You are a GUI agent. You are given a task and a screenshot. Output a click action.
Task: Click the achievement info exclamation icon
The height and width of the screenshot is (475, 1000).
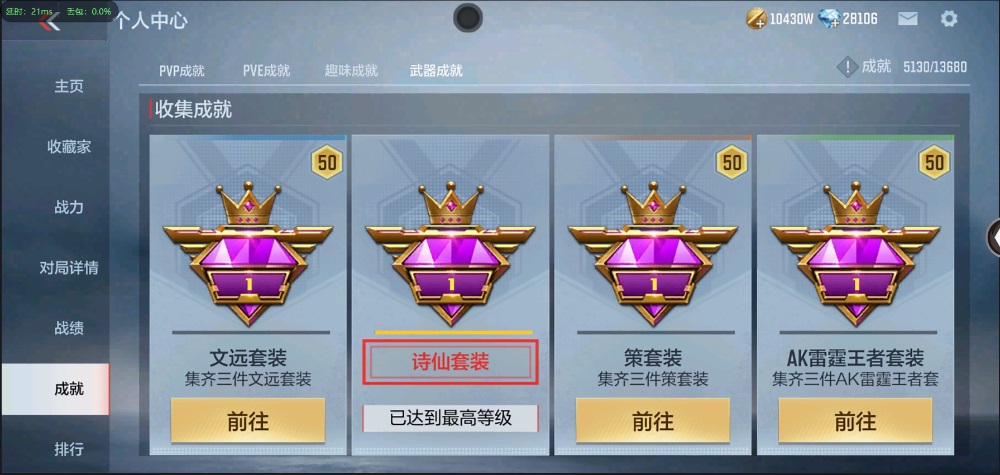847,67
